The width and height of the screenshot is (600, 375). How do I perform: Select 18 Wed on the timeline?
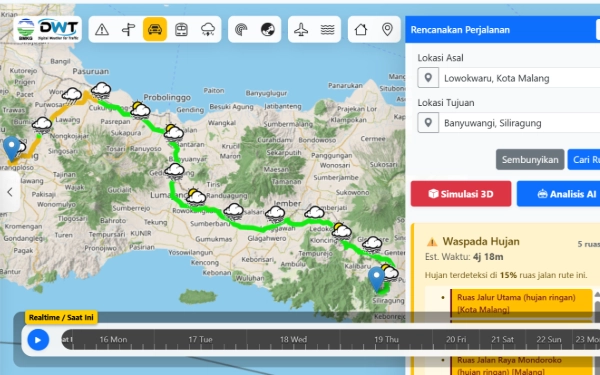(293, 339)
